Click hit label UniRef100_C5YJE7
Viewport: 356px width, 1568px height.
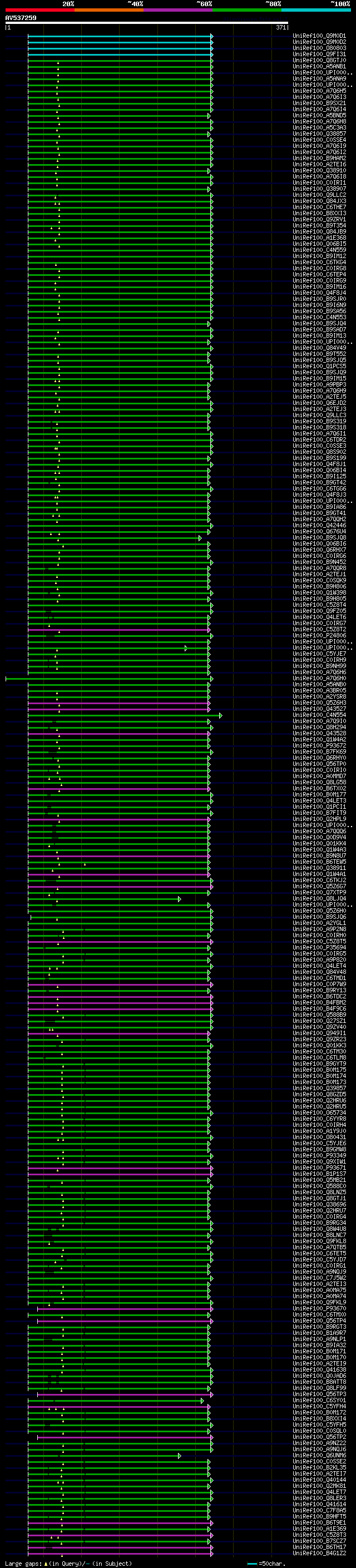pos(319,654)
